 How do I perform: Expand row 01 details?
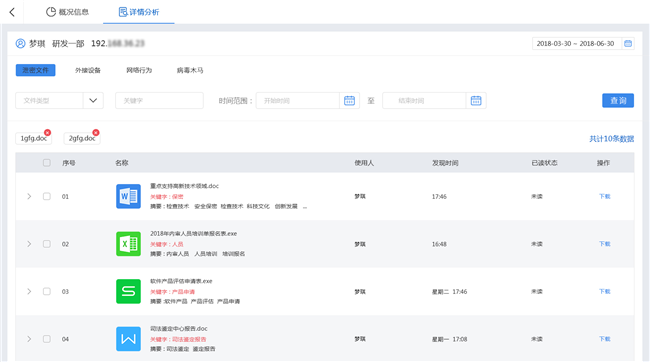[x=29, y=196]
